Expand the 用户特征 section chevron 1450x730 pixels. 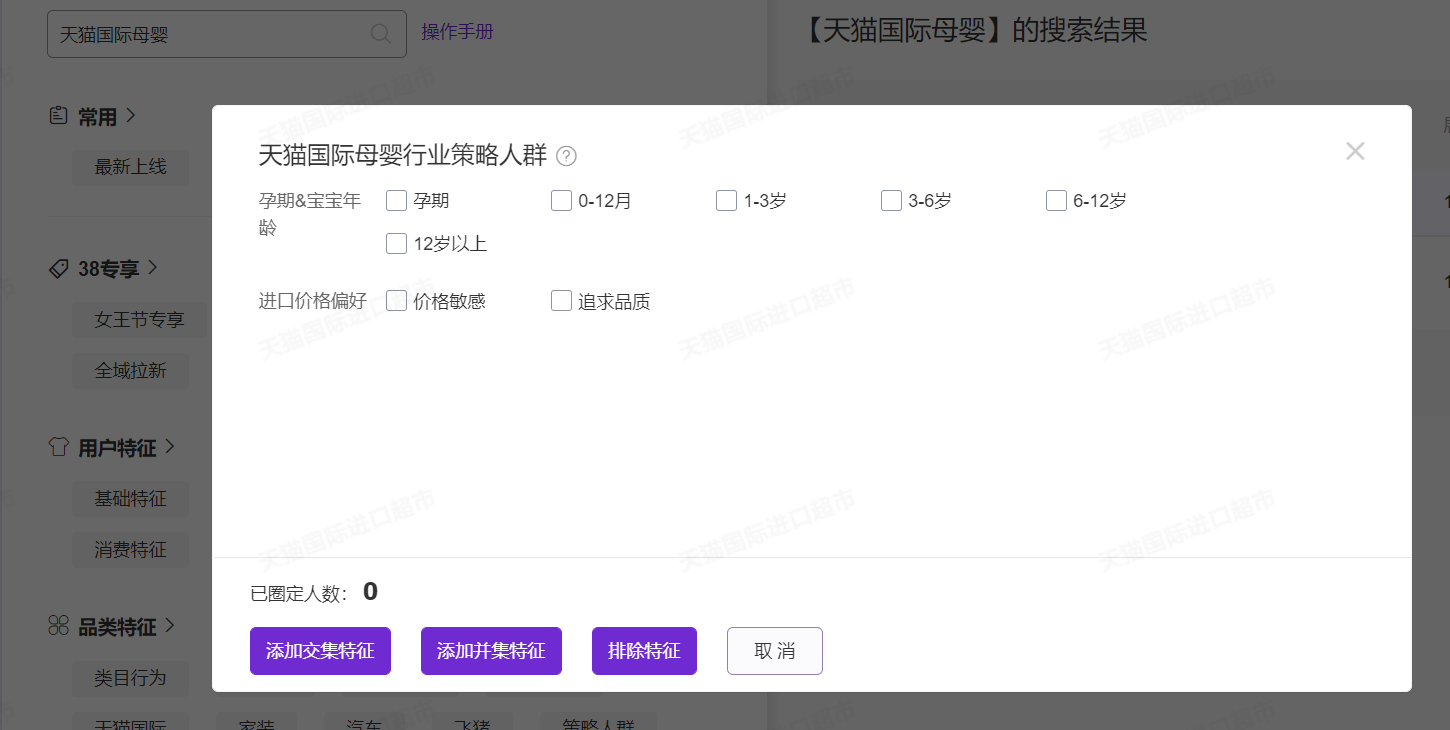pos(169,447)
